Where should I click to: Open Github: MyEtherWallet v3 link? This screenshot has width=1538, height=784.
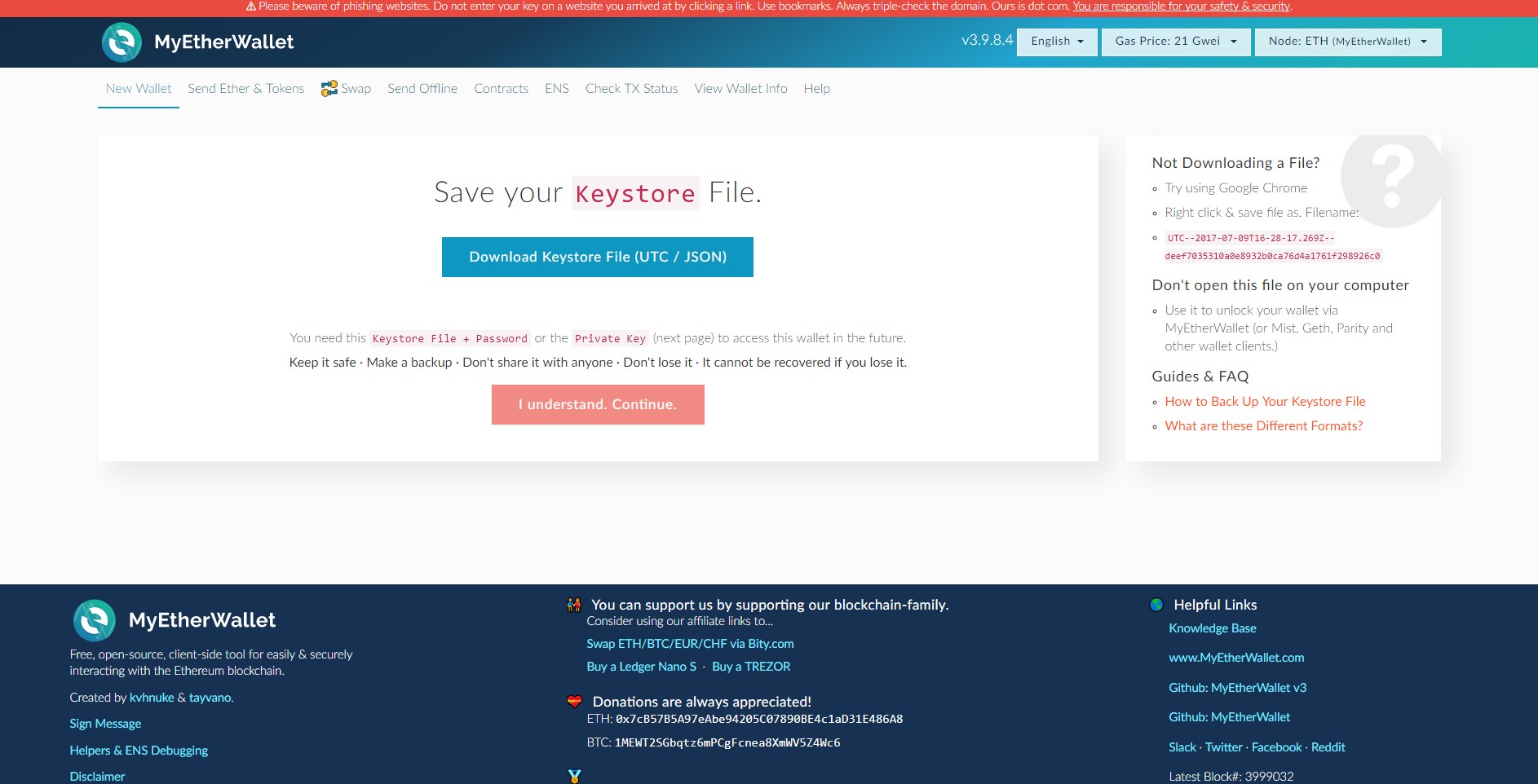1237,688
